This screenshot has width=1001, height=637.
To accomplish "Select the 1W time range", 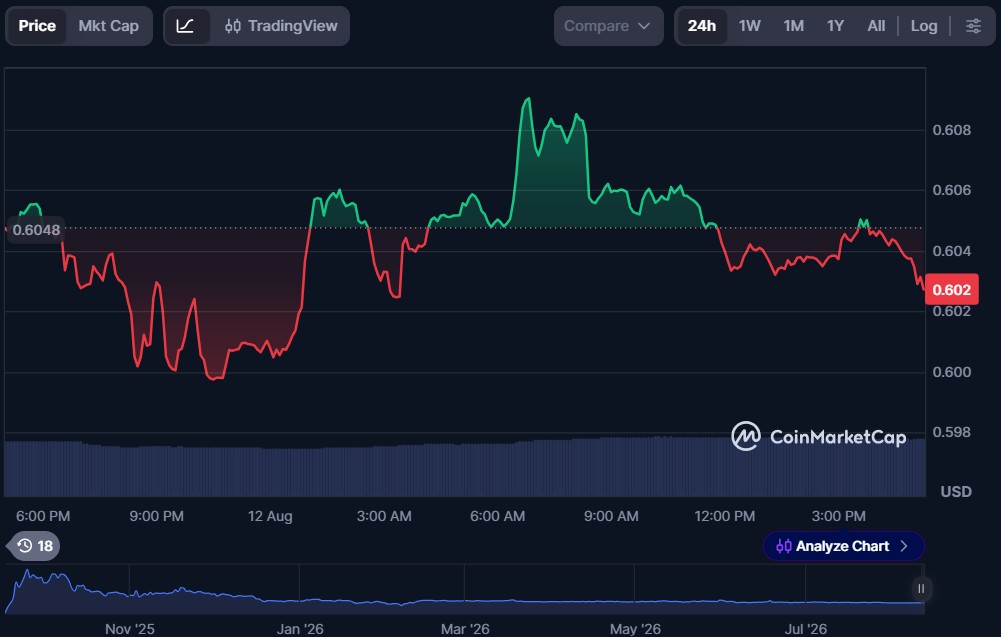I will click(x=749, y=26).
